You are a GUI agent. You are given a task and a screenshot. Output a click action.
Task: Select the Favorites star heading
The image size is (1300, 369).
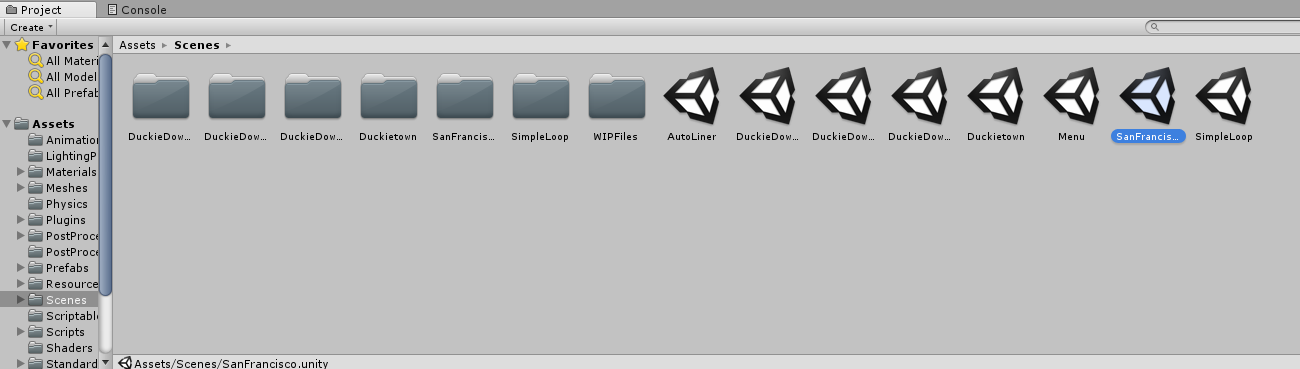pyautogui.click(x=55, y=45)
